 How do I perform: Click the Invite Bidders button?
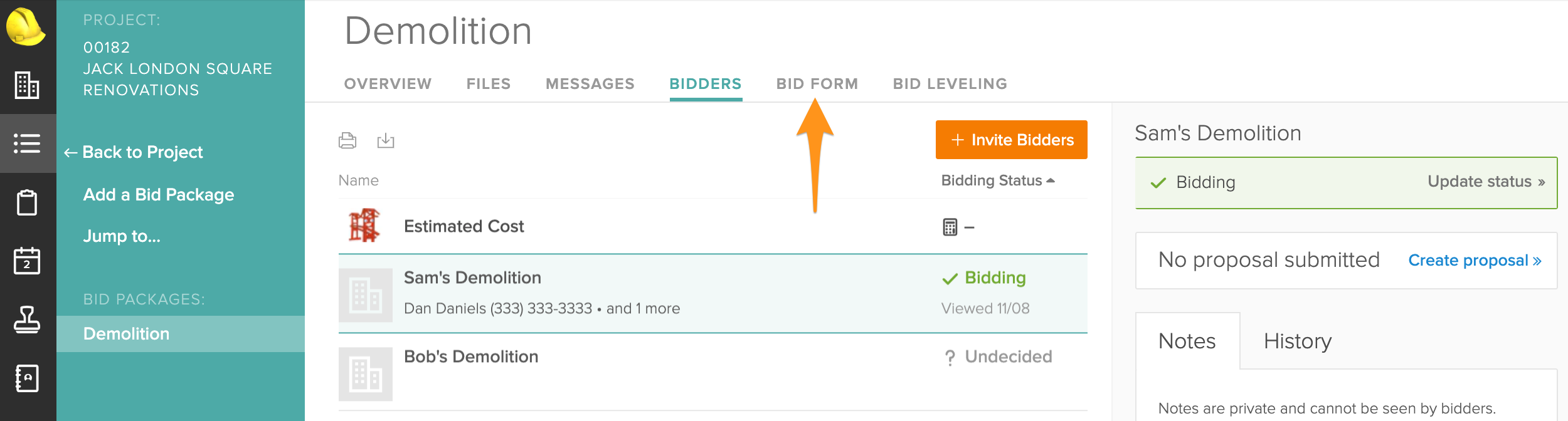[1012, 140]
